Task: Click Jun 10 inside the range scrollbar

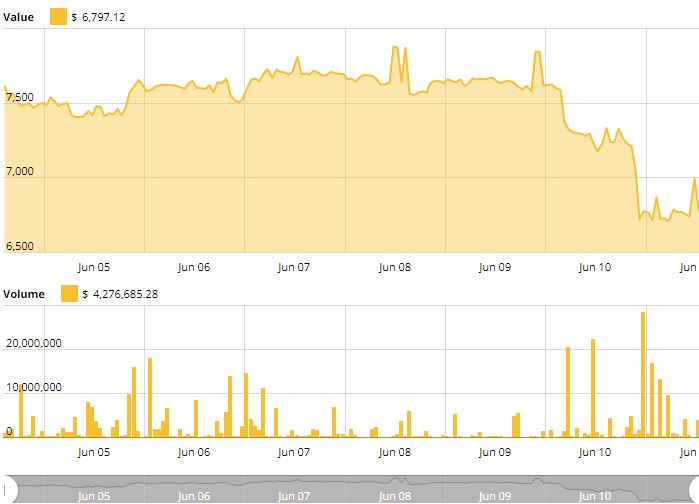Action: (595, 496)
